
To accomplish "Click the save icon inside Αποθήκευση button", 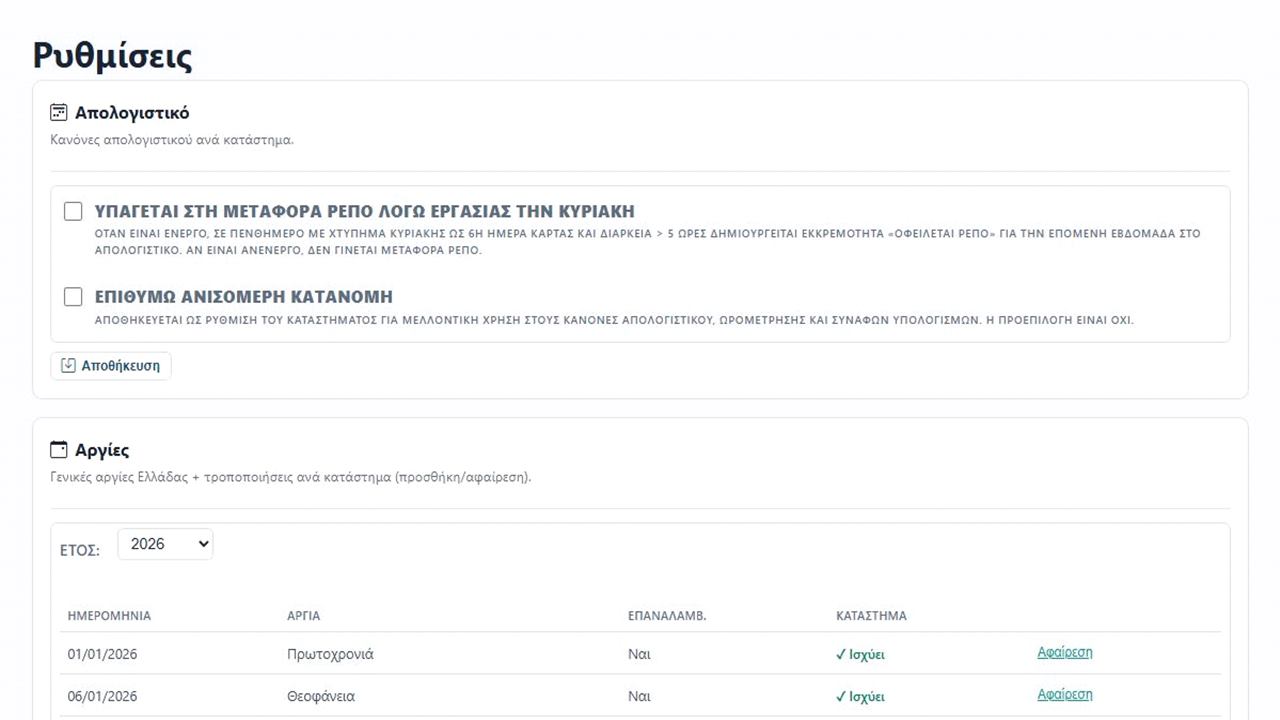I will point(68,365).
